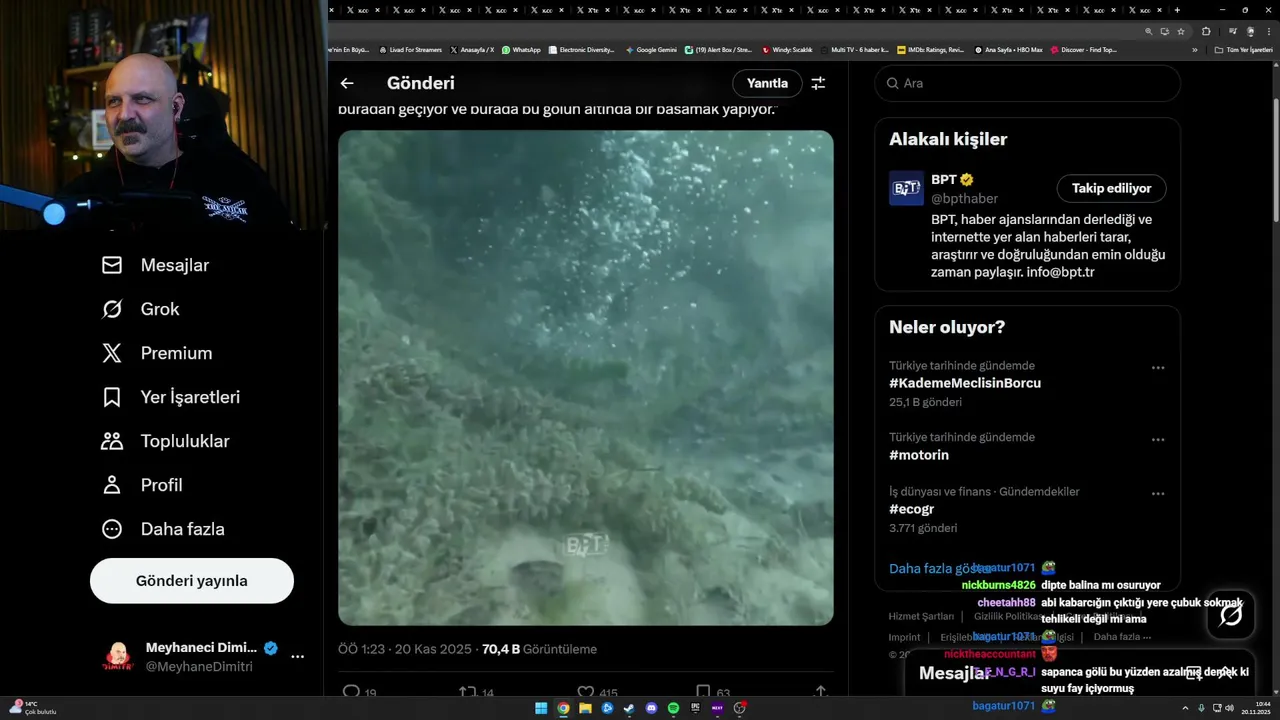Click the Gönderi yayınla button
Viewport: 1280px width, 720px height.
(x=192, y=581)
